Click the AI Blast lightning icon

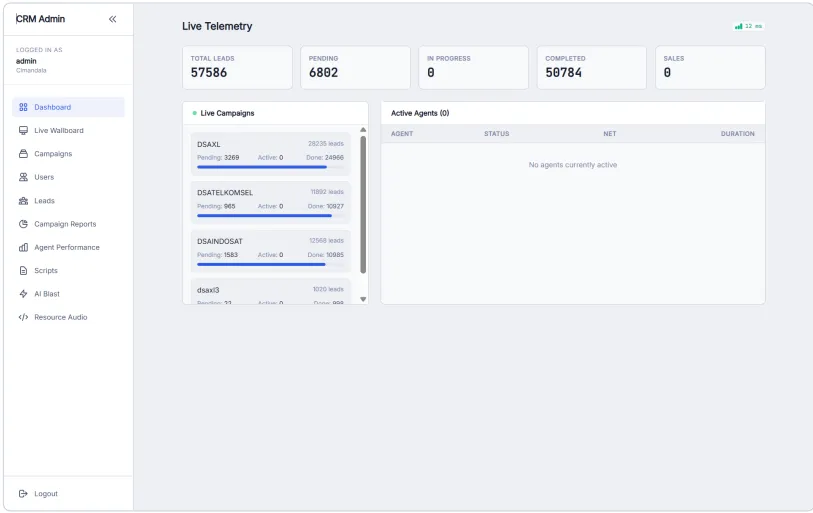[x=23, y=294]
